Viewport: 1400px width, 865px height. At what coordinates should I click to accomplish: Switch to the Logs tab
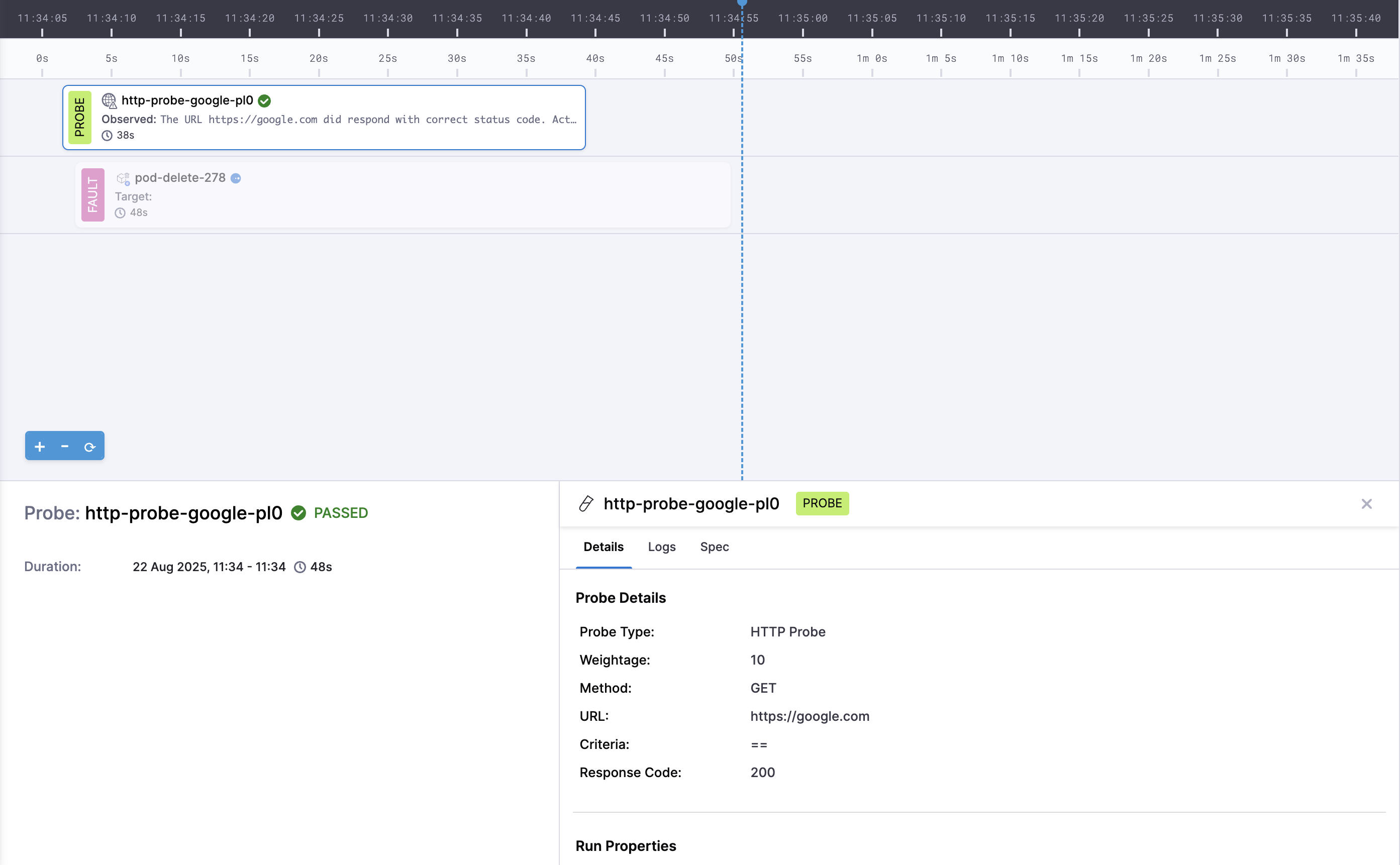tap(661, 547)
